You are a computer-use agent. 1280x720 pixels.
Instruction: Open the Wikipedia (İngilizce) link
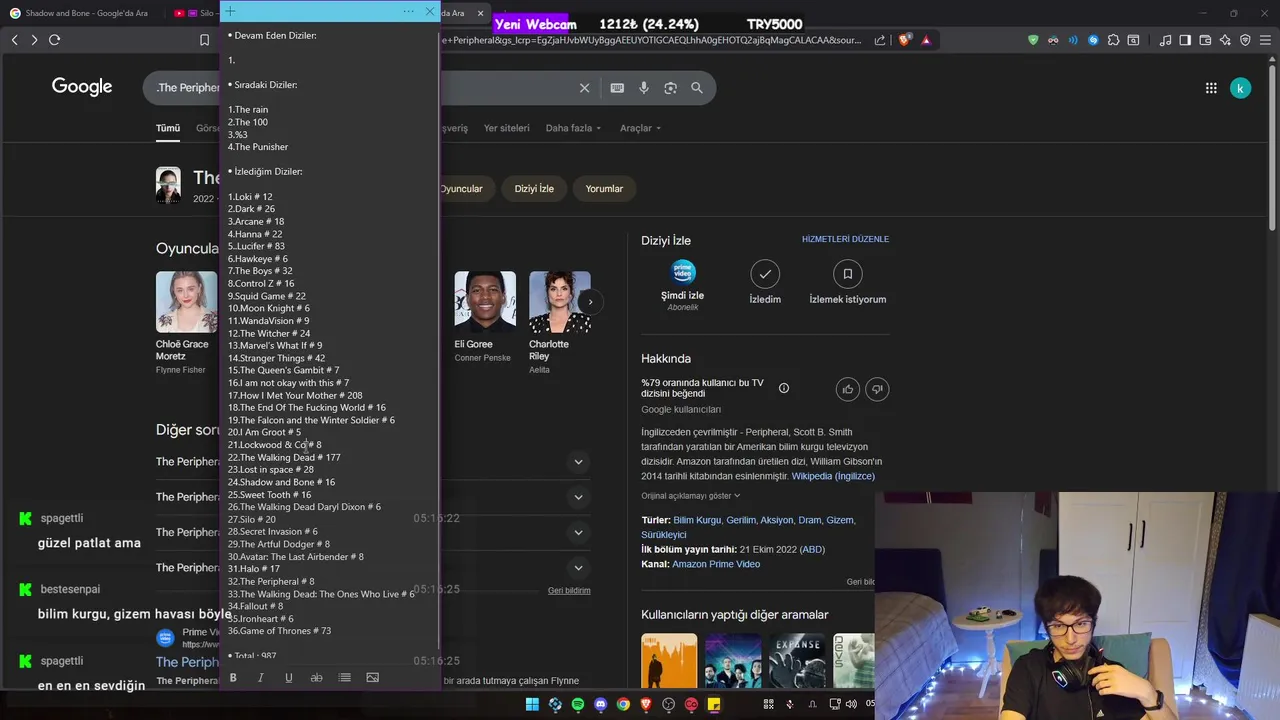coord(833,476)
